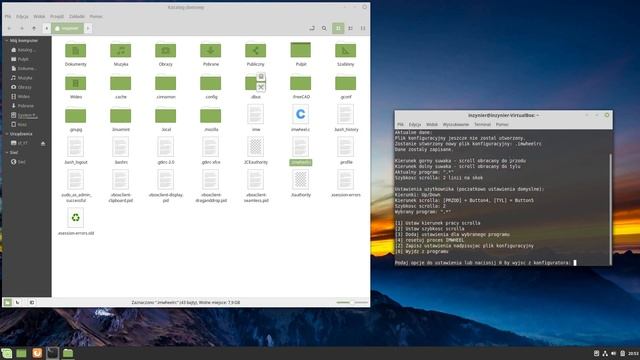Viewport: 640px width, 360px height.
Task: Switch file manager to compact view
Action: click(x=362, y=28)
